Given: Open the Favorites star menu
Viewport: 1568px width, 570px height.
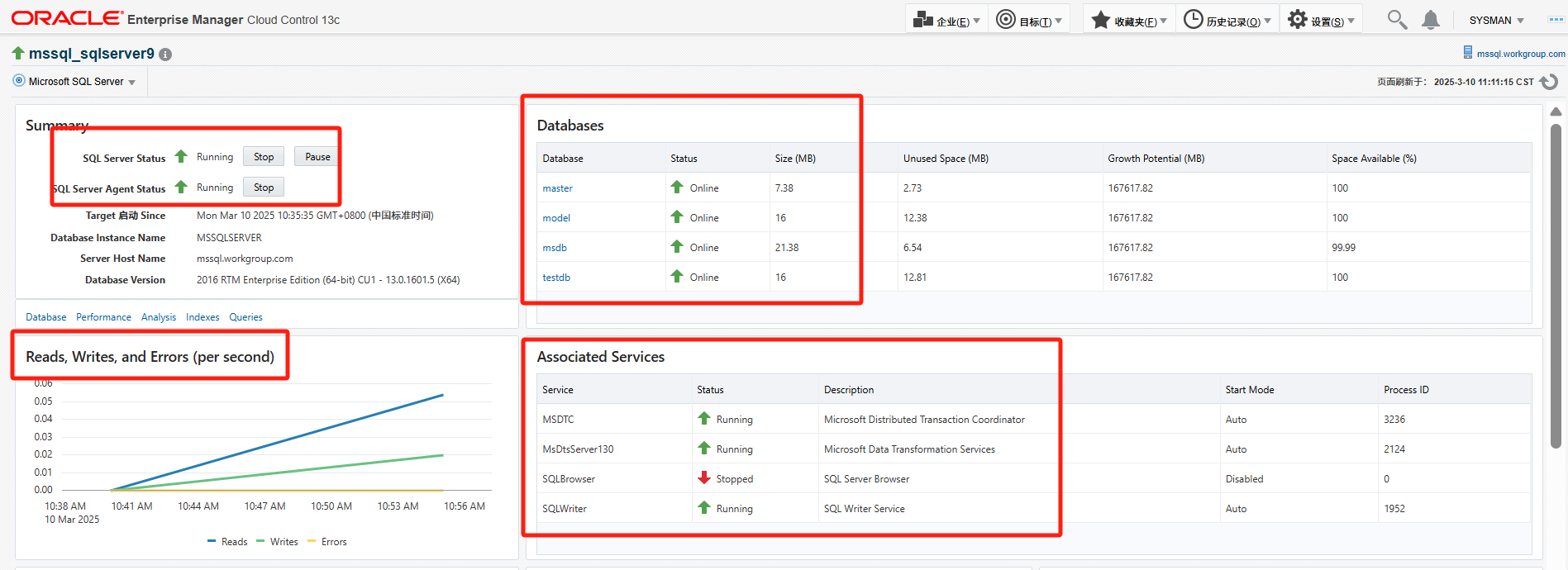Looking at the screenshot, I should (1129, 20).
